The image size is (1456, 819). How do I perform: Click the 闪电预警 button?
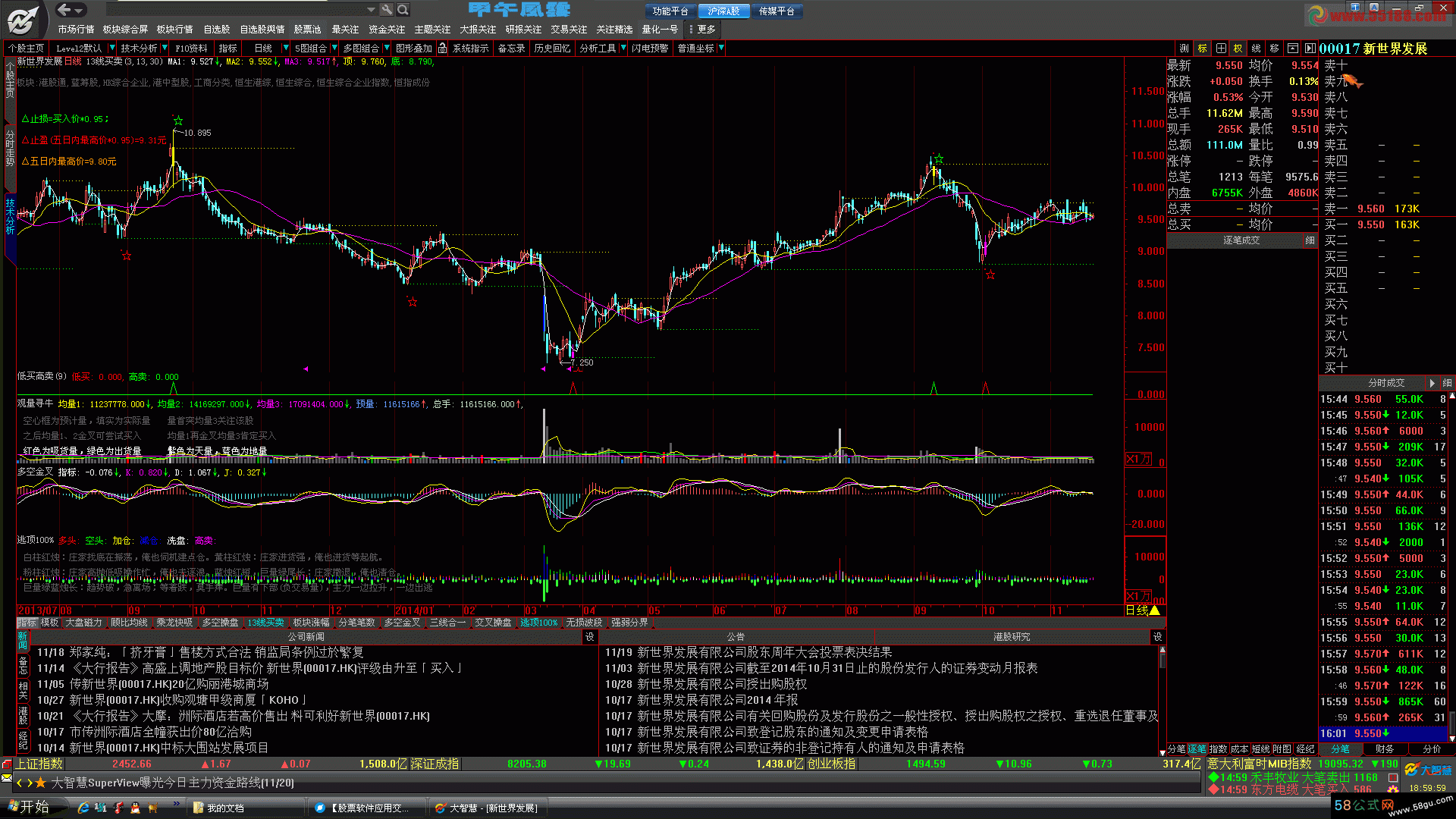pos(651,48)
